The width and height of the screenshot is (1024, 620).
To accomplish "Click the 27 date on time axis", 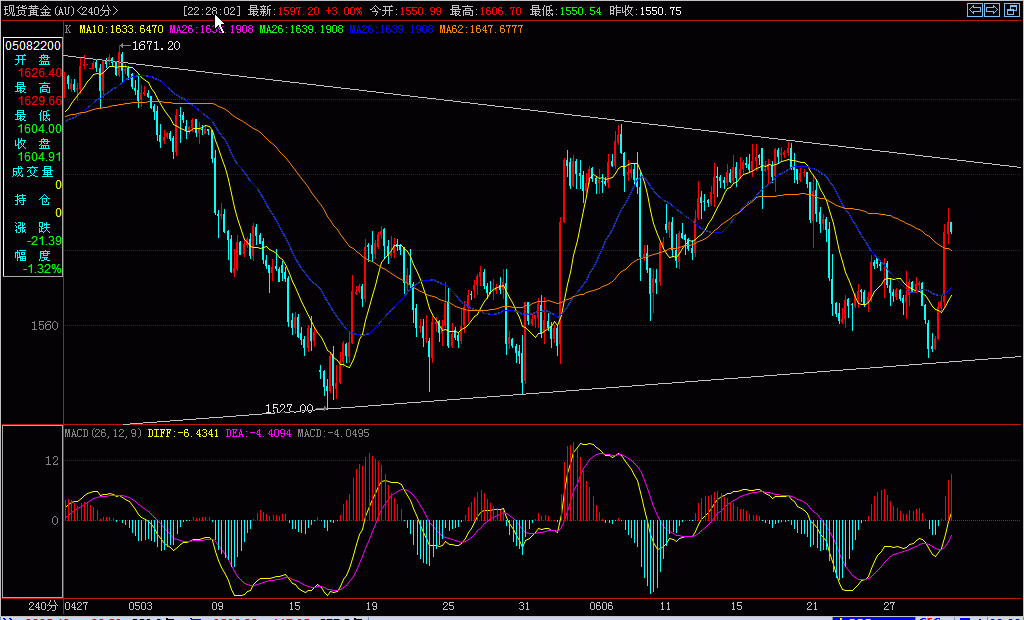I will click(889, 605).
